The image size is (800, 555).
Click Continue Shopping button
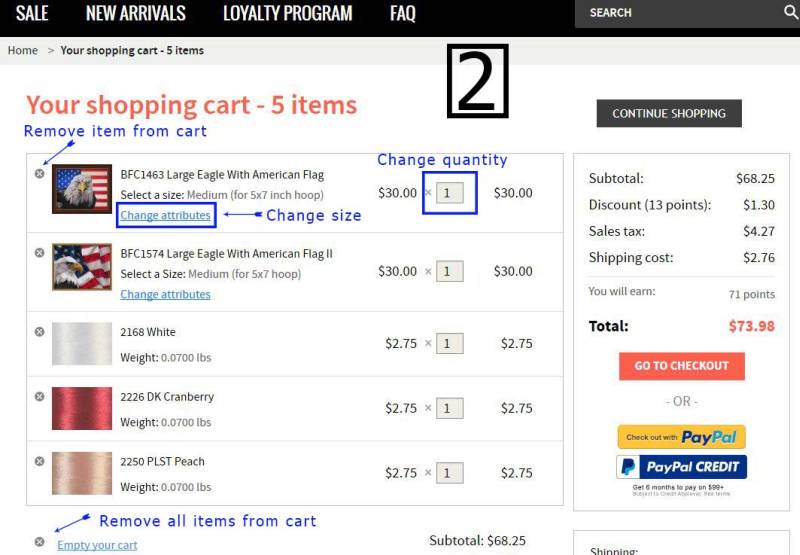tap(669, 113)
